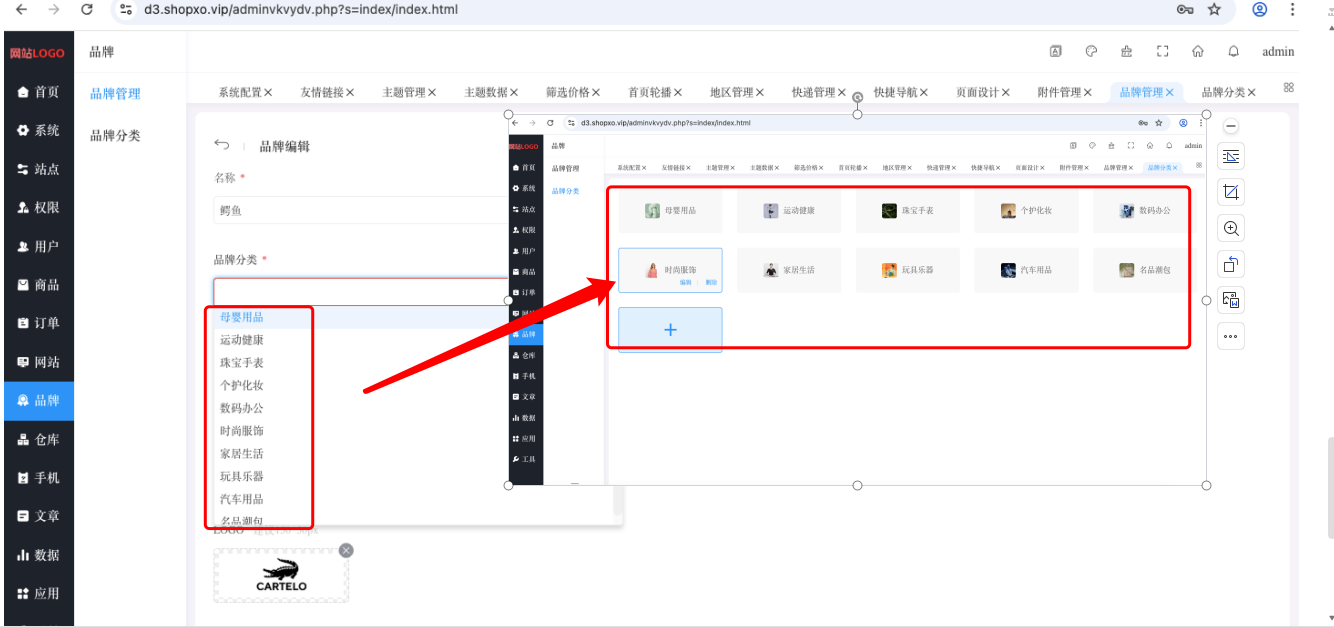
Task: Click the 名称 input containing 鳄鱼
Action: [361, 210]
